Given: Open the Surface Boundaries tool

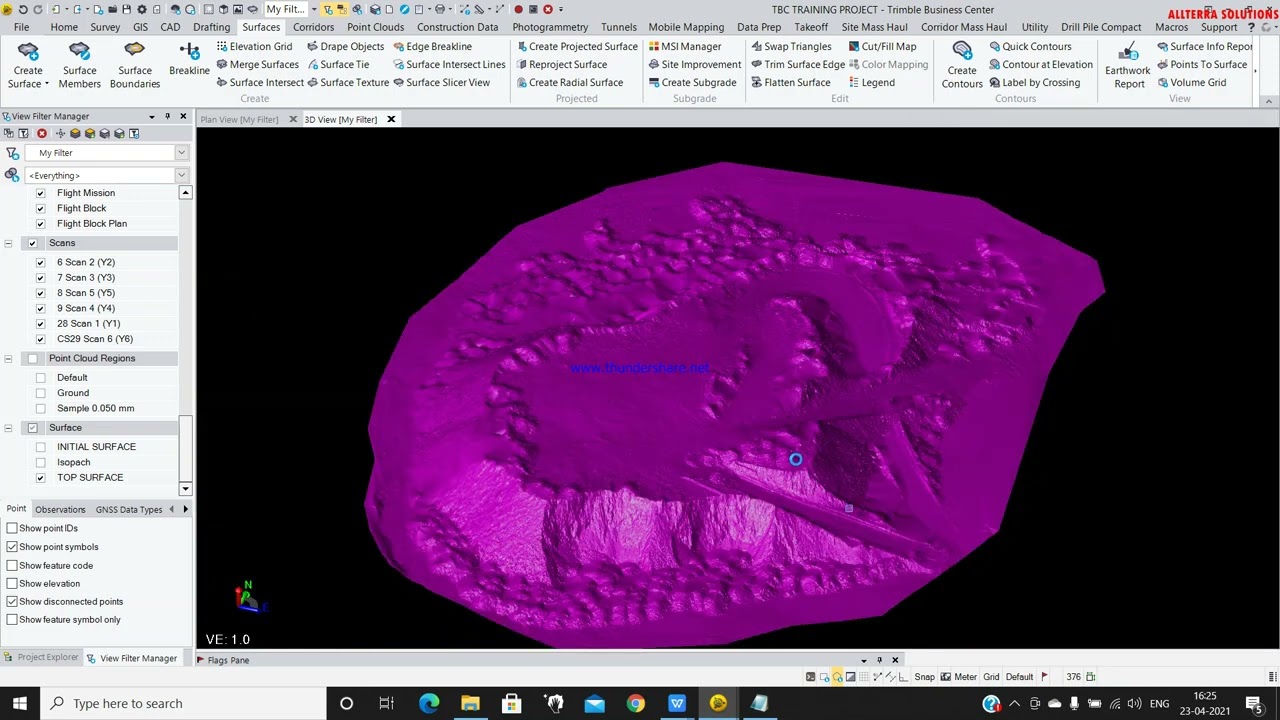Looking at the screenshot, I should [135, 65].
